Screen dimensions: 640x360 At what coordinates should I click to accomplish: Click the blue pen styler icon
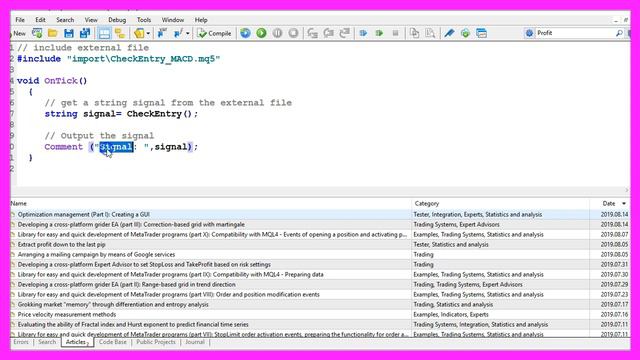point(449,33)
